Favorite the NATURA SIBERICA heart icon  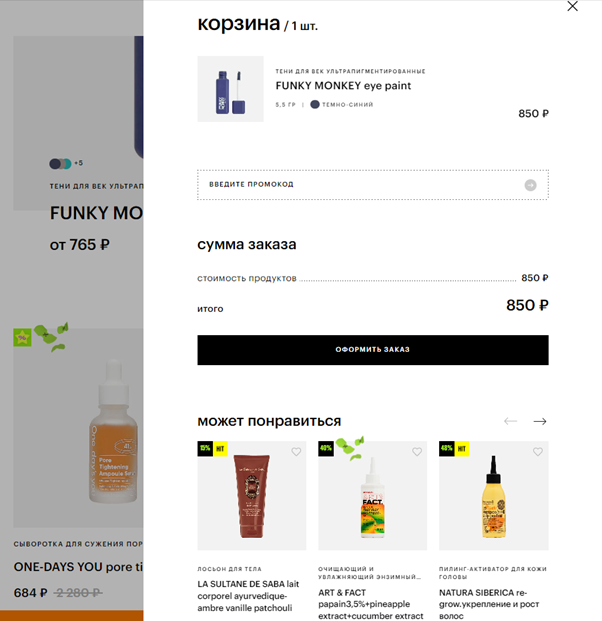[538, 451]
